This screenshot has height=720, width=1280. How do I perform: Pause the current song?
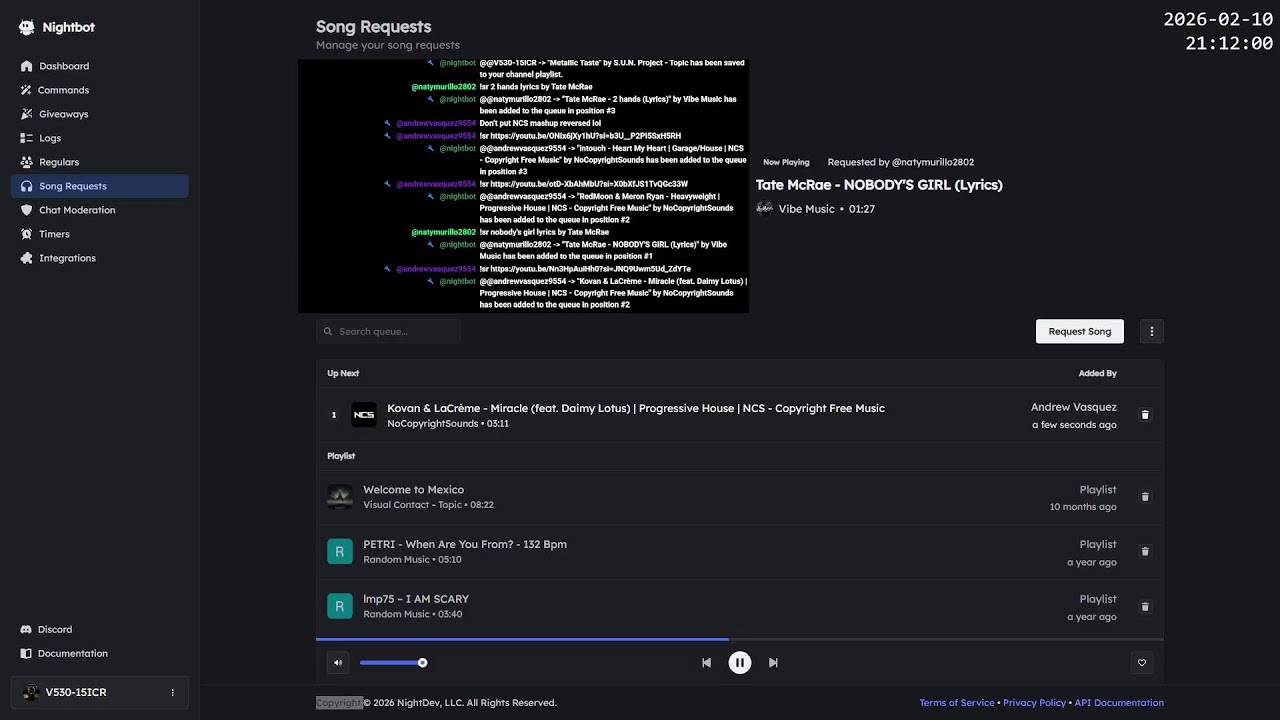click(740, 662)
